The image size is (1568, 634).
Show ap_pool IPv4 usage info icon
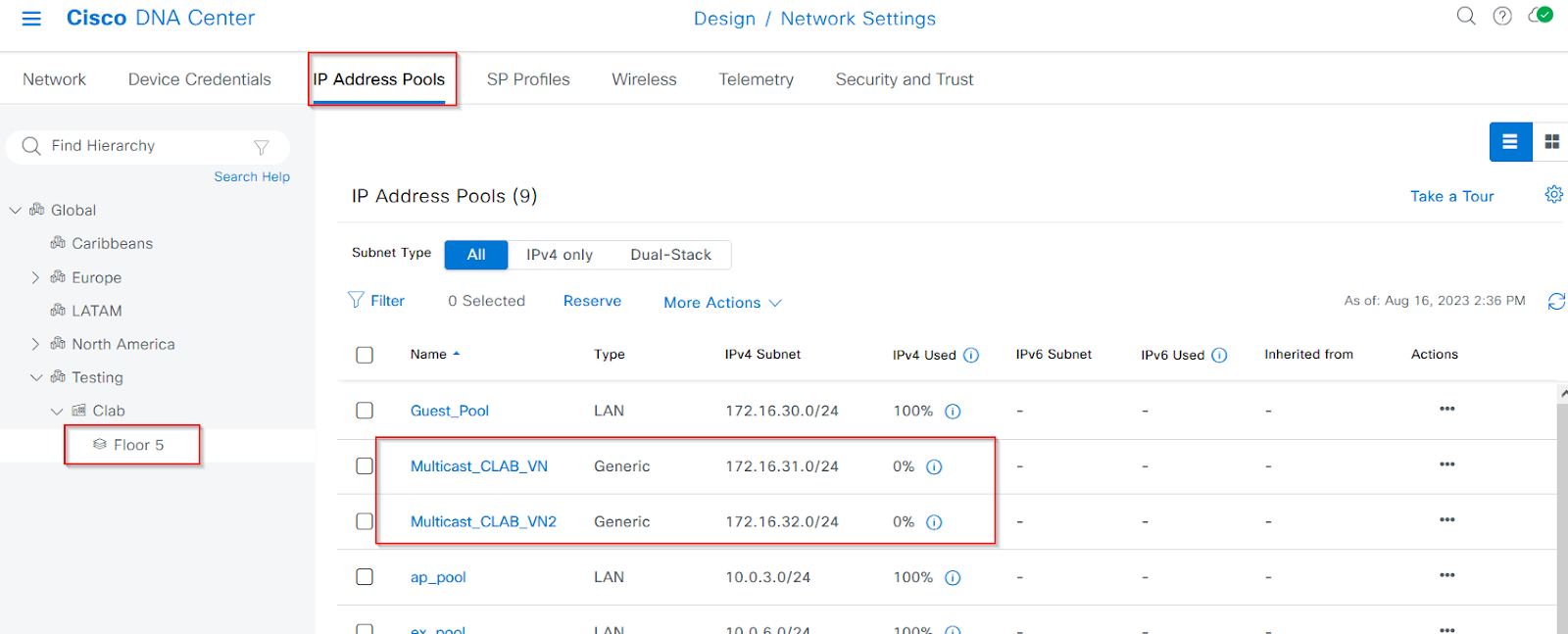953,578
